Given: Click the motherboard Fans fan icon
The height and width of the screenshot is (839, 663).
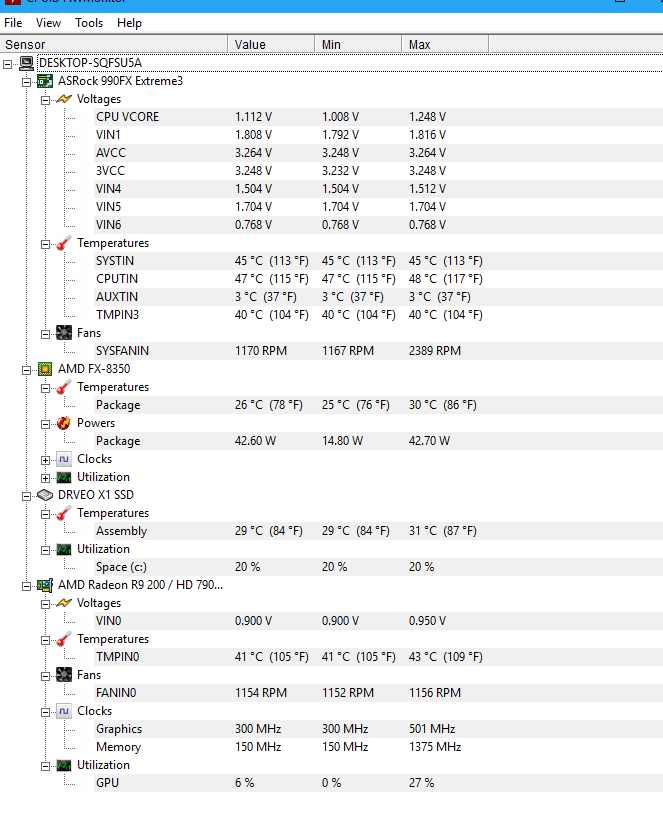Looking at the screenshot, I should pos(64,333).
